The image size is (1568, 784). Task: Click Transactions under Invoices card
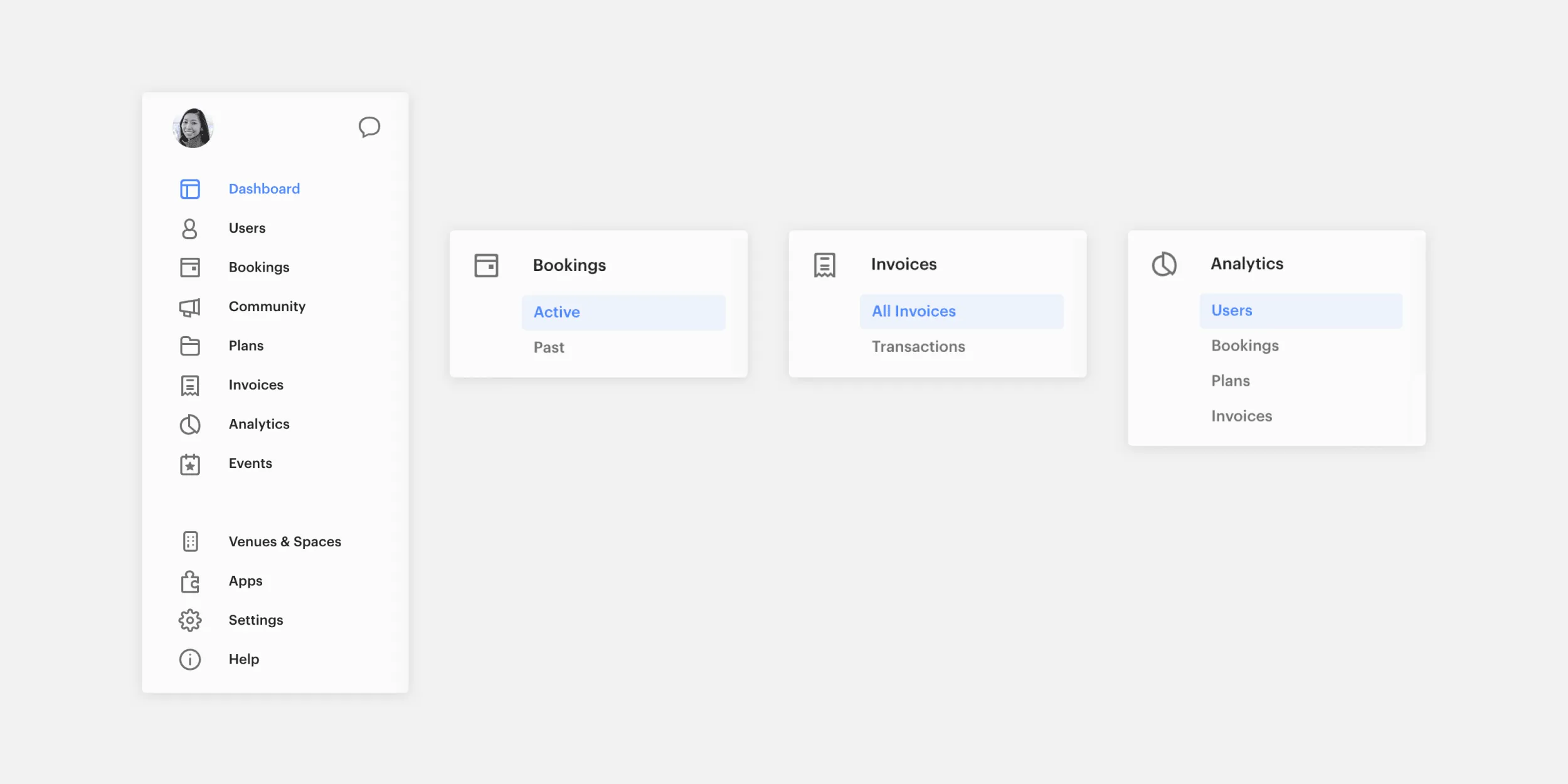coord(918,346)
